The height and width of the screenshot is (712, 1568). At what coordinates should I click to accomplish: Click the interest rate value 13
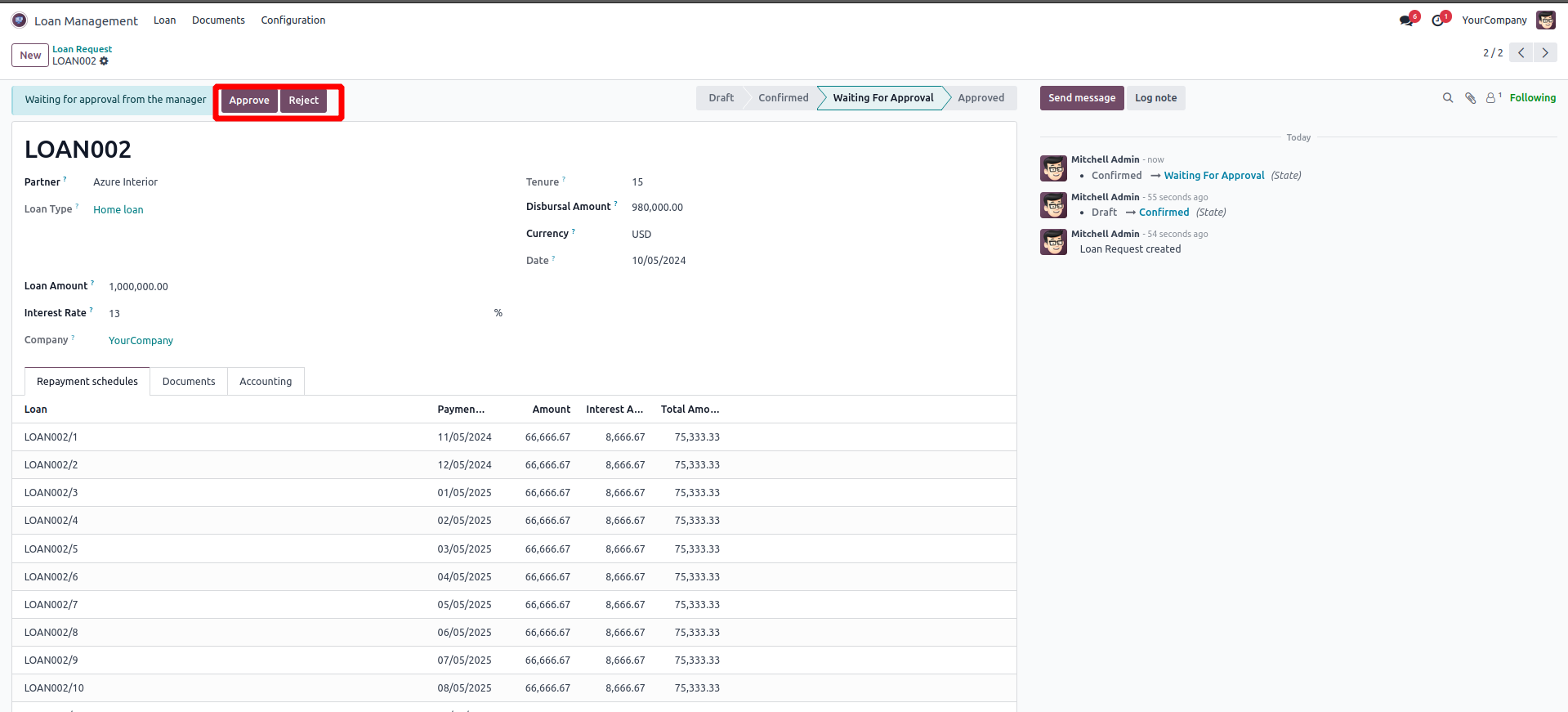[x=114, y=314]
